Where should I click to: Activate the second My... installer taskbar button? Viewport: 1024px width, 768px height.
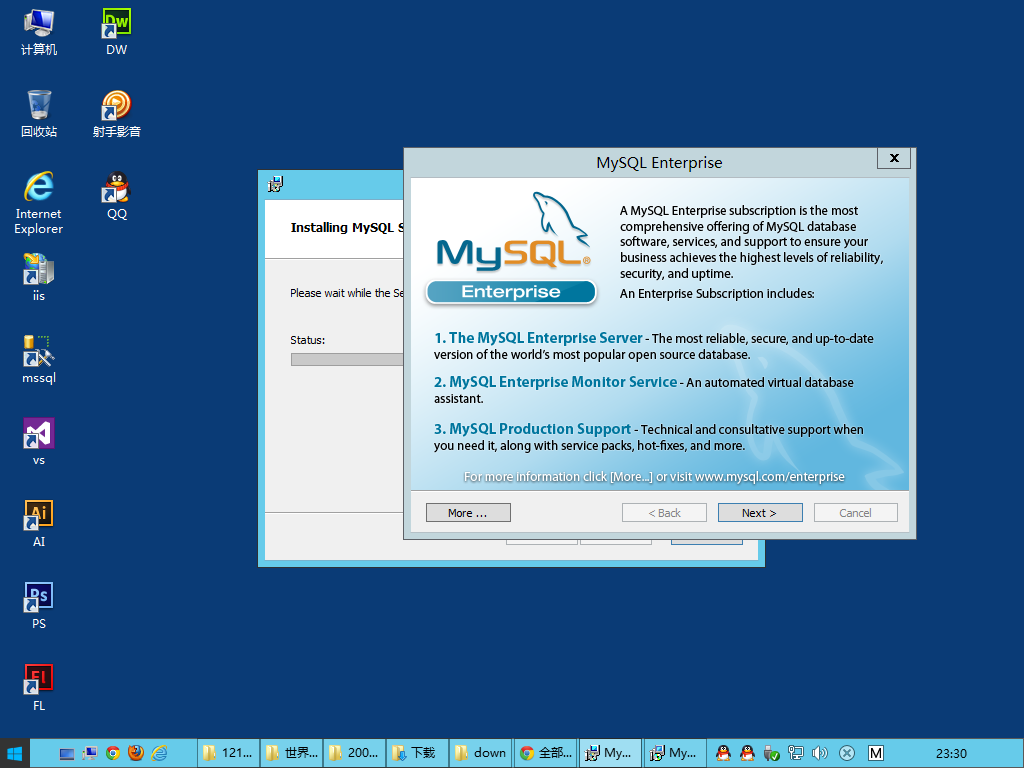pos(675,753)
